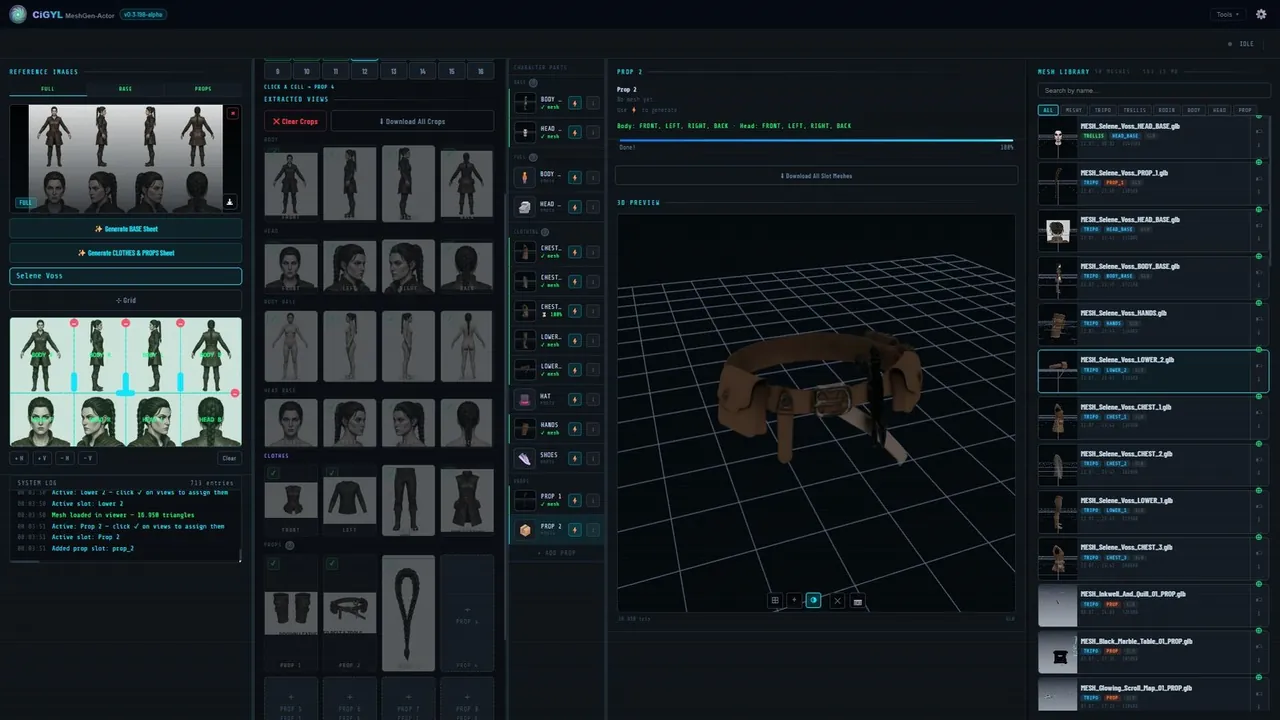Filter mesh library by PROP

(1245, 110)
